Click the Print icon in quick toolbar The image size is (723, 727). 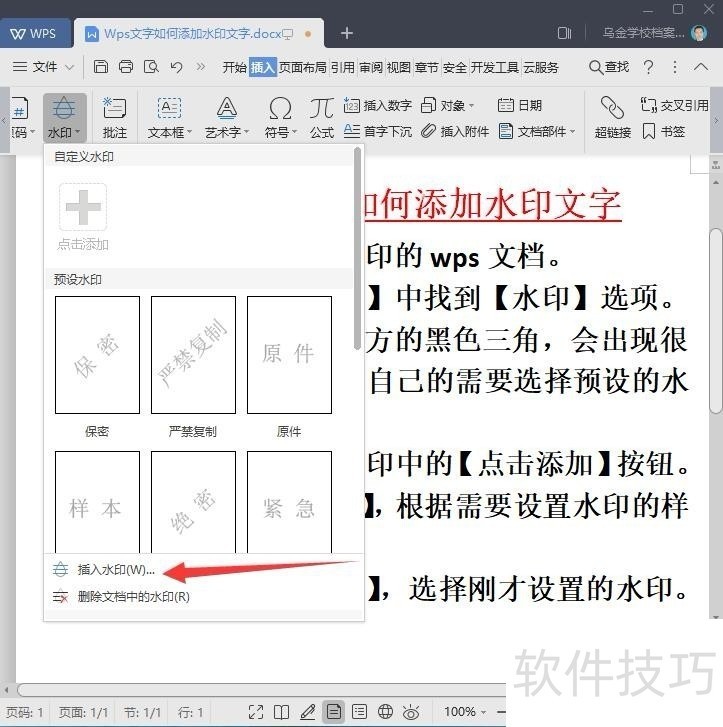coord(126,67)
